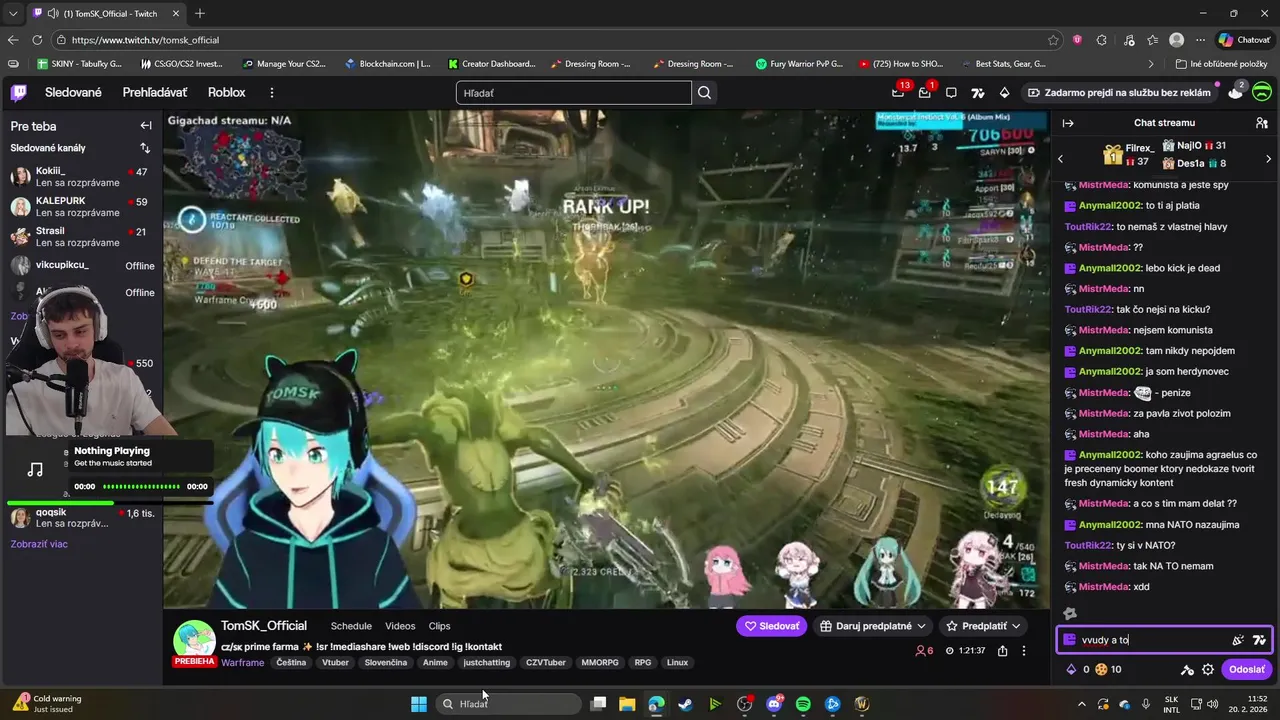
Task: Open stream options three-dot menu
Action: pos(1024,651)
